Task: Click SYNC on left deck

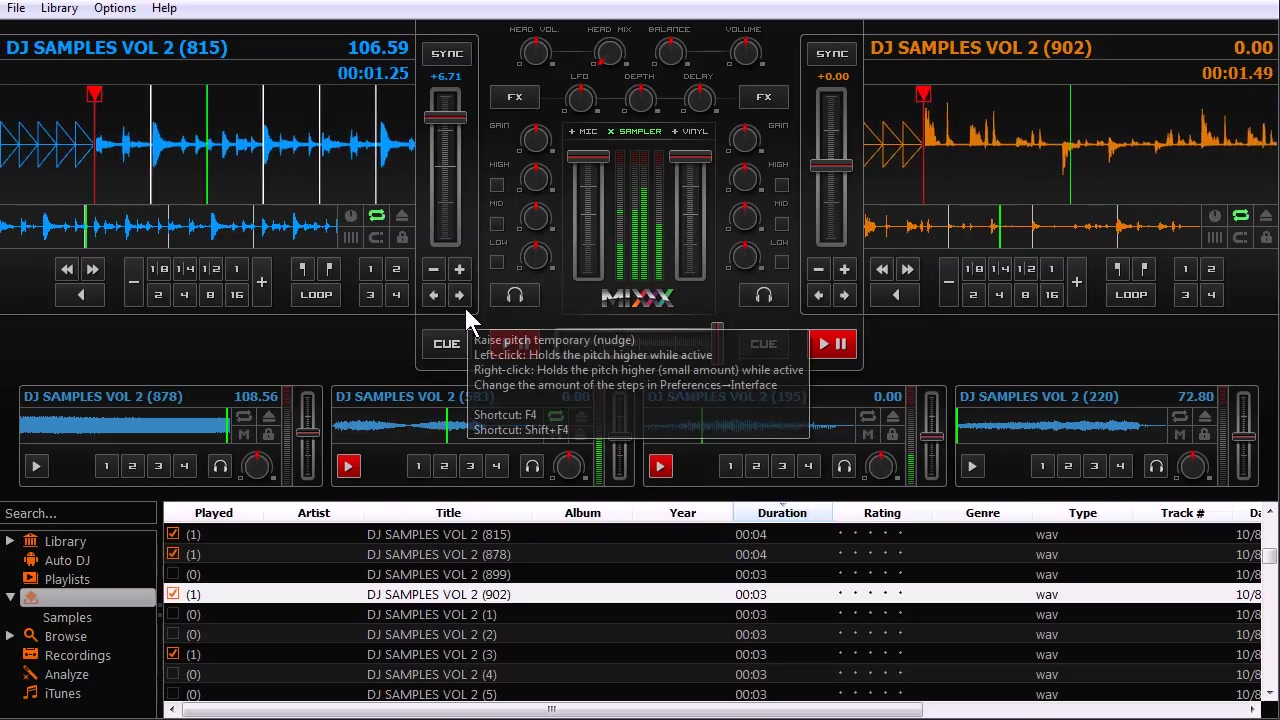Action: point(446,54)
